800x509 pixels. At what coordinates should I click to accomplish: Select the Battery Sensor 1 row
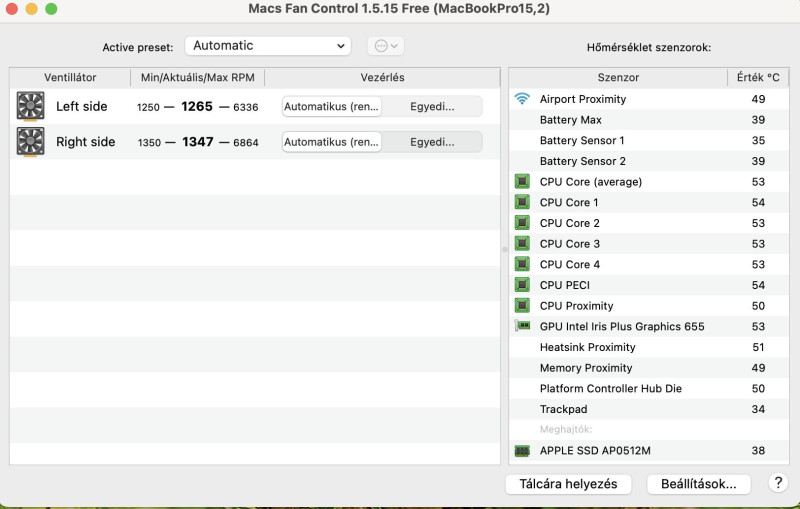(x=648, y=140)
